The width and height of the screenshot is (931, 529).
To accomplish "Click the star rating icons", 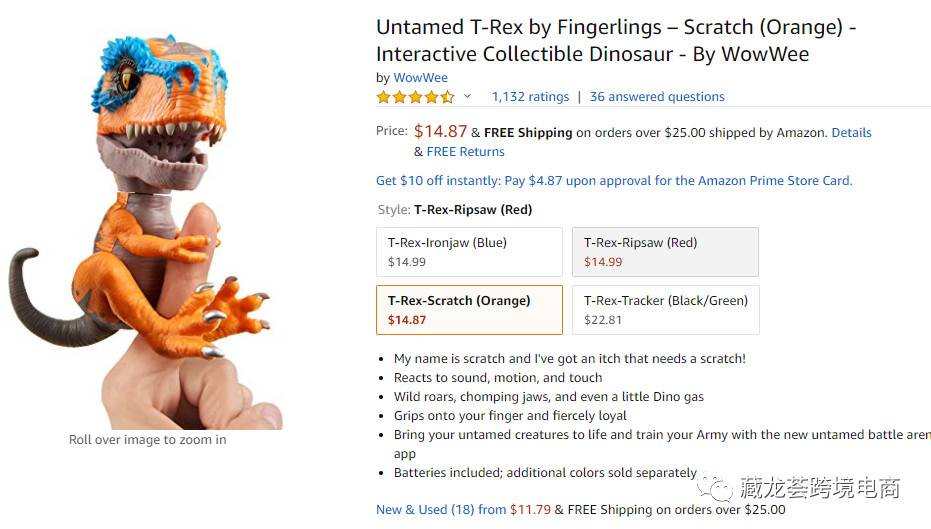I will click(415, 97).
